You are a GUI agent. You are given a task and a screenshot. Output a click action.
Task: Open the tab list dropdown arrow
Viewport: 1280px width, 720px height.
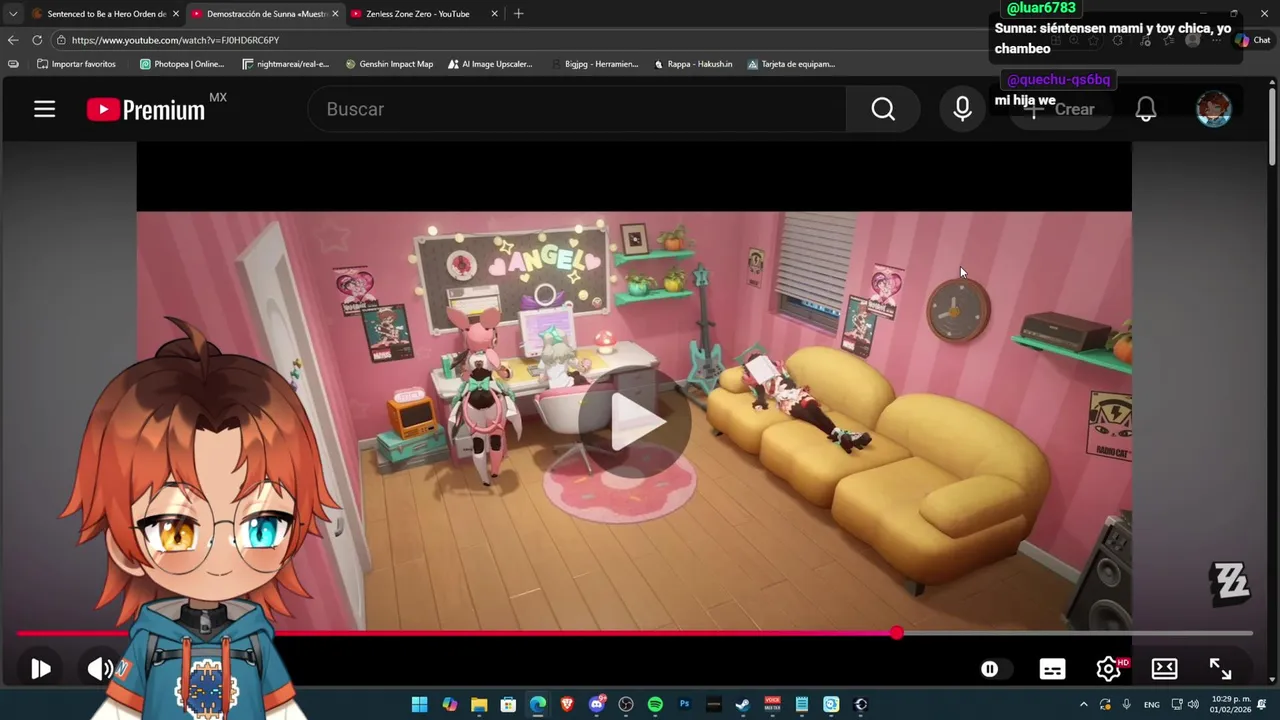tap(12, 14)
